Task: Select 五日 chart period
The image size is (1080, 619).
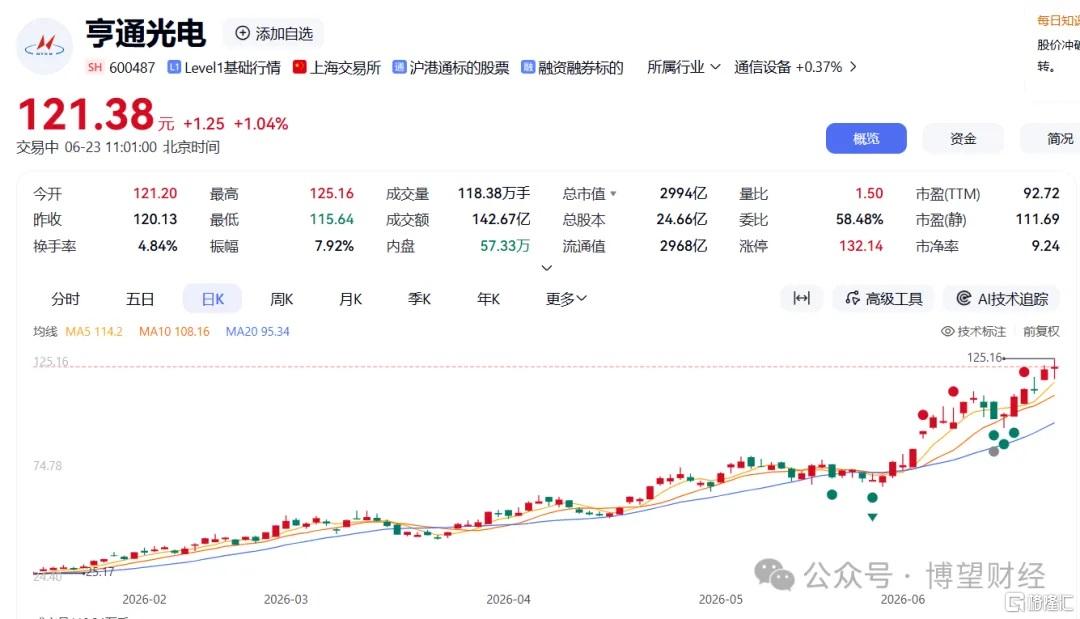Action: point(139,299)
